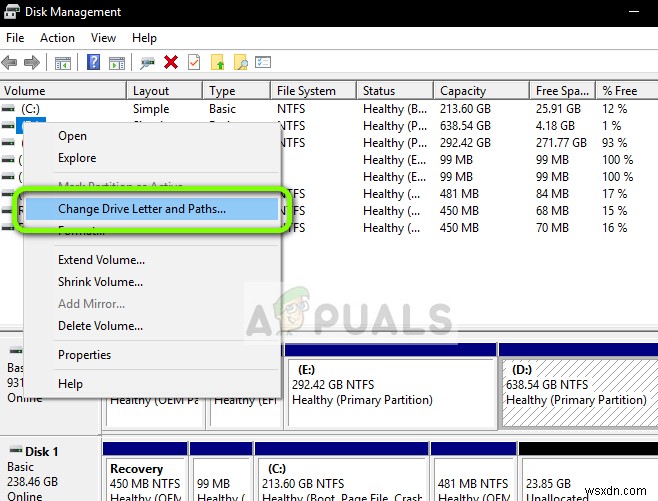Screen dimensions: 658x501
Task: Sort by the Capacity column header
Action: (x=481, y=91)
